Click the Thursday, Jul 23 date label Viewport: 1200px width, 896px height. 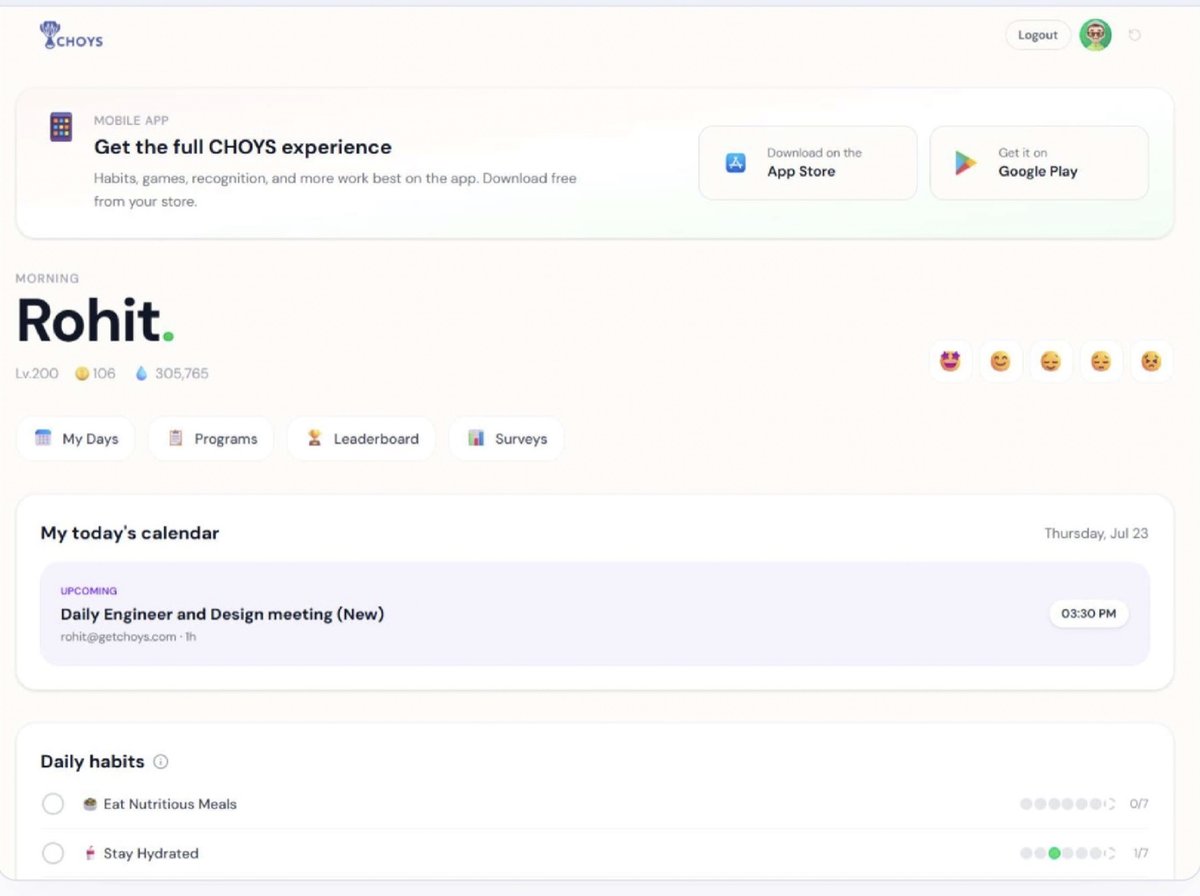1096,533
